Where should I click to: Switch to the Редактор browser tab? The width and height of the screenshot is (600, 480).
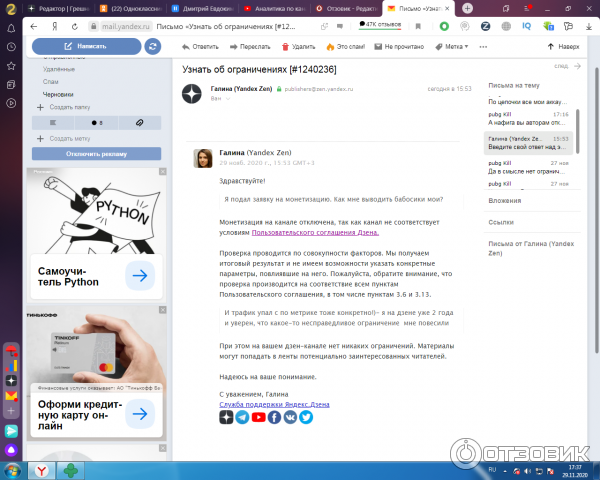[59, 8]
